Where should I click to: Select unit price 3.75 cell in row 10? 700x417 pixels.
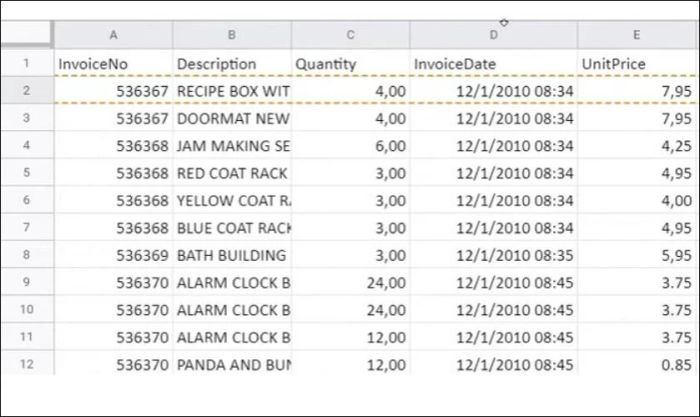click(x=637, y=309)
